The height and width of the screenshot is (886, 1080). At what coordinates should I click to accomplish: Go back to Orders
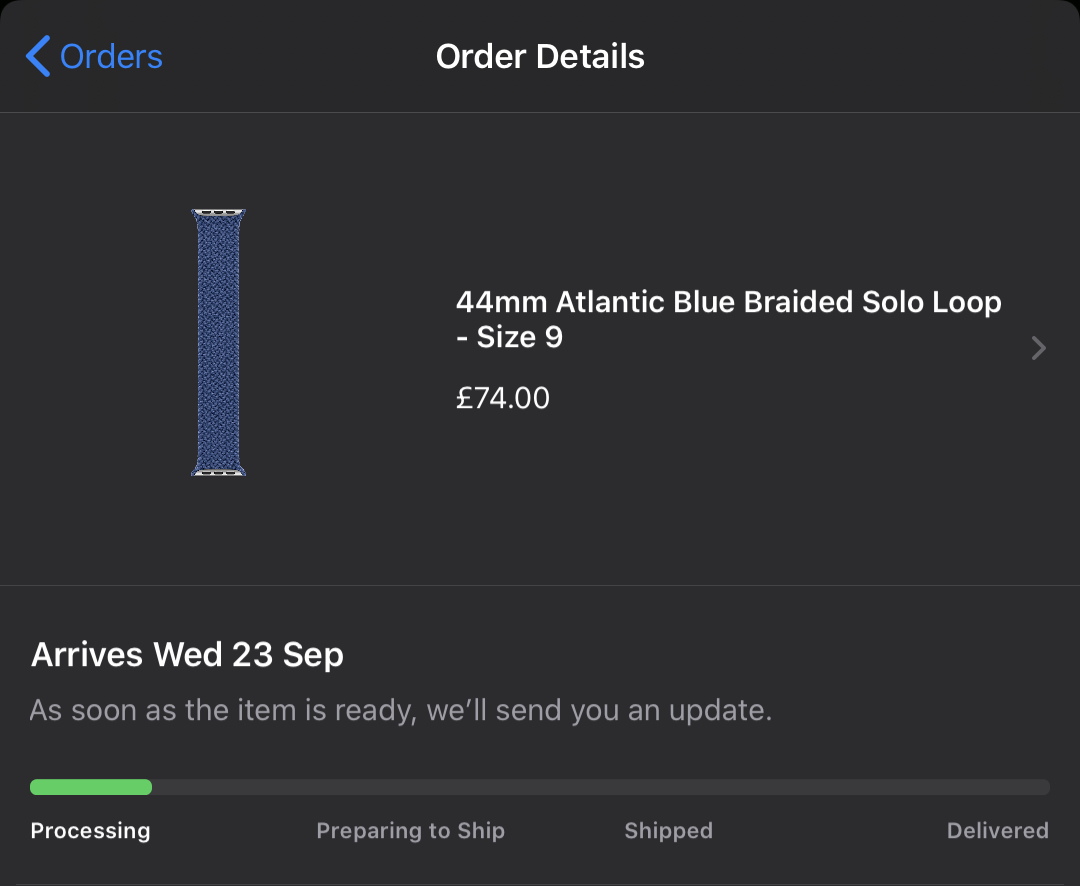coord(94,56)
